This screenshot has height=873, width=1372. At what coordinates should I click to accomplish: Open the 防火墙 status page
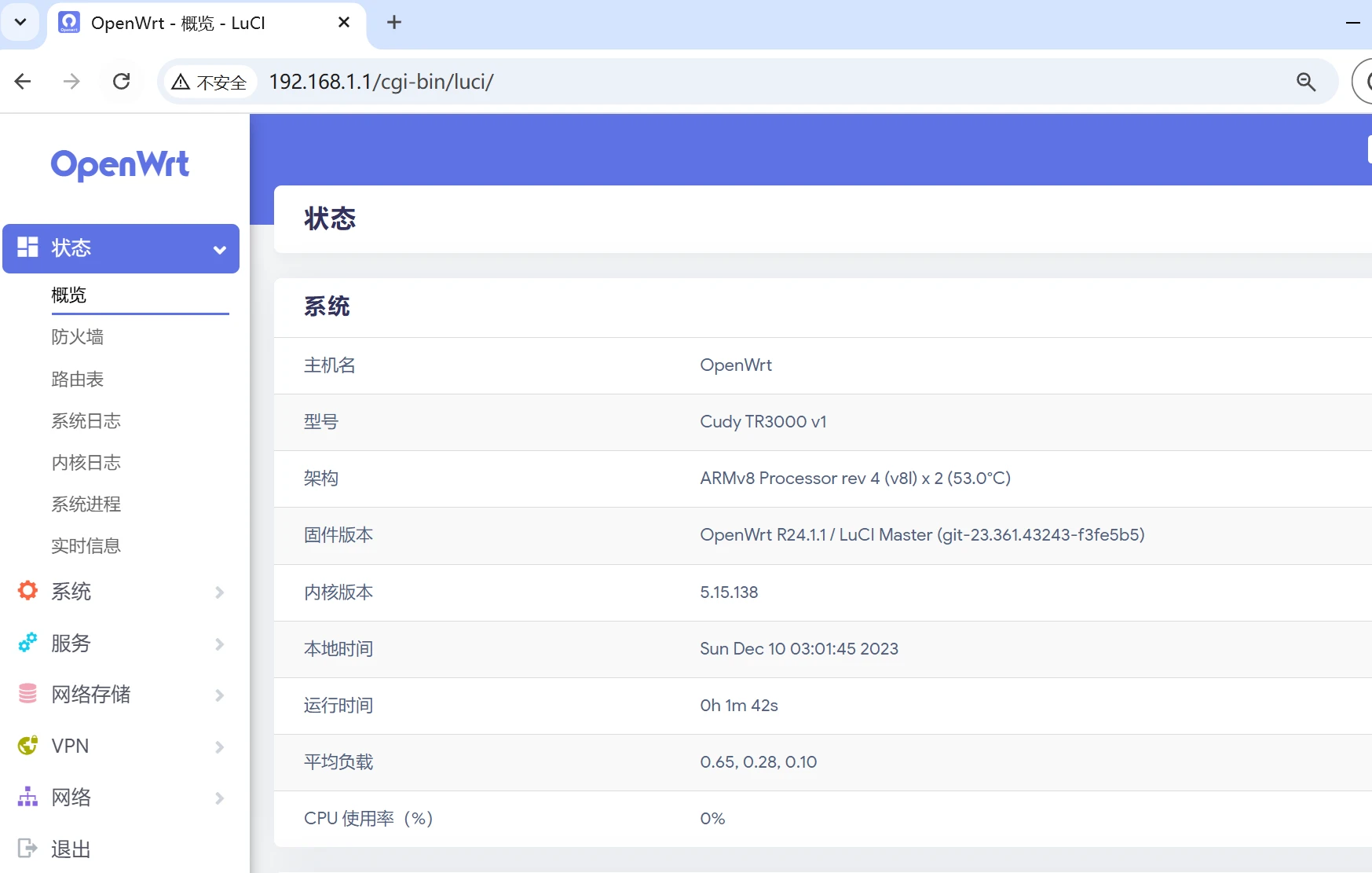pos(78,337)
